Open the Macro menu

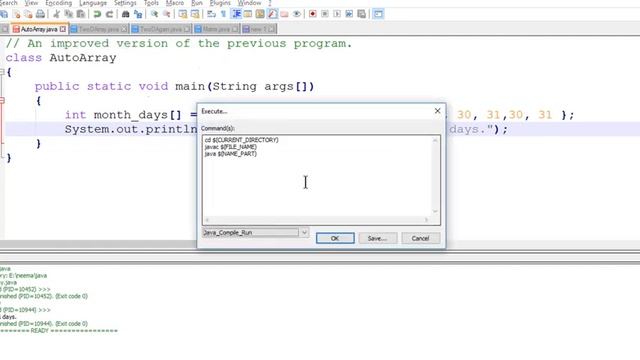[x=175, y=3]
